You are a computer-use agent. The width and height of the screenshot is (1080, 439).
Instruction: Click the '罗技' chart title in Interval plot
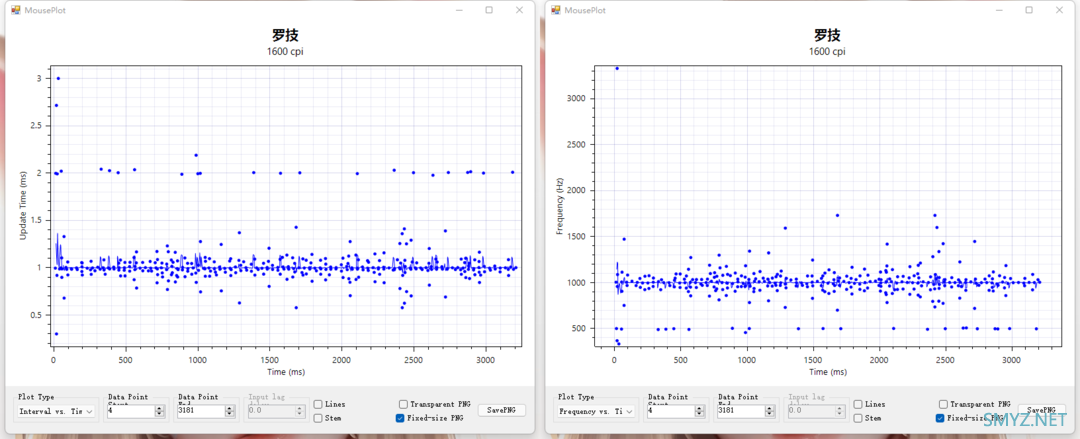coord(287,36)
